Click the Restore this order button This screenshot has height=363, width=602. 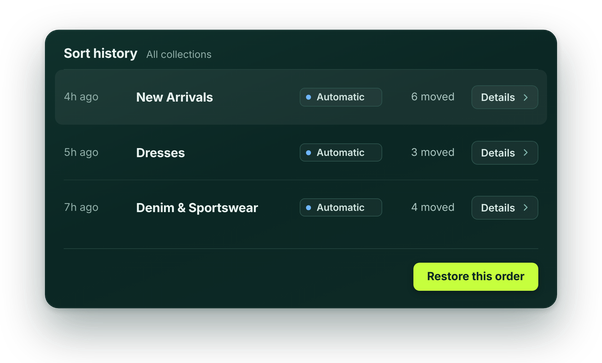[476, 277]
